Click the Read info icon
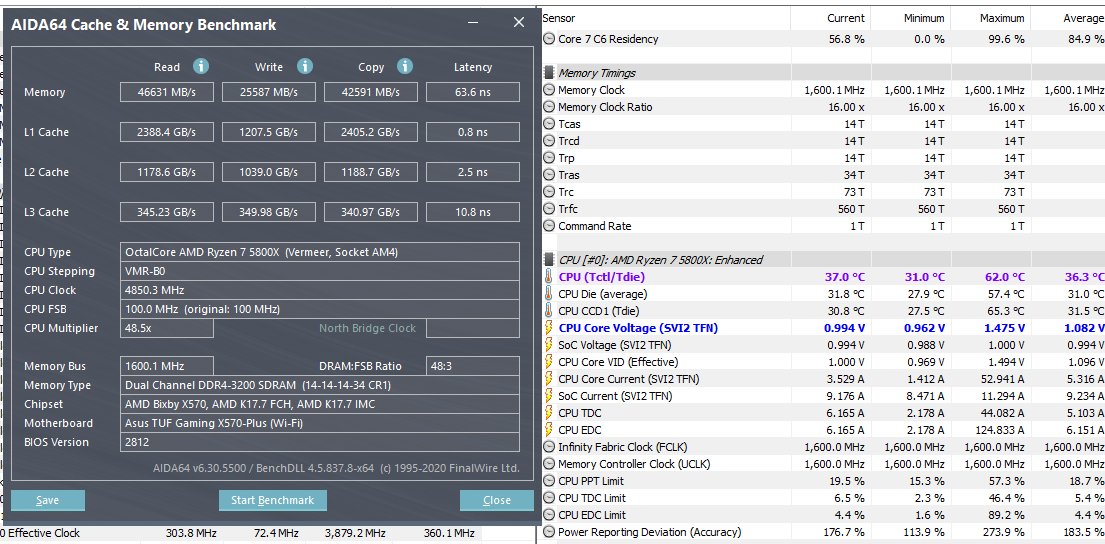1105x544 pixels. (x=202, y=67)
